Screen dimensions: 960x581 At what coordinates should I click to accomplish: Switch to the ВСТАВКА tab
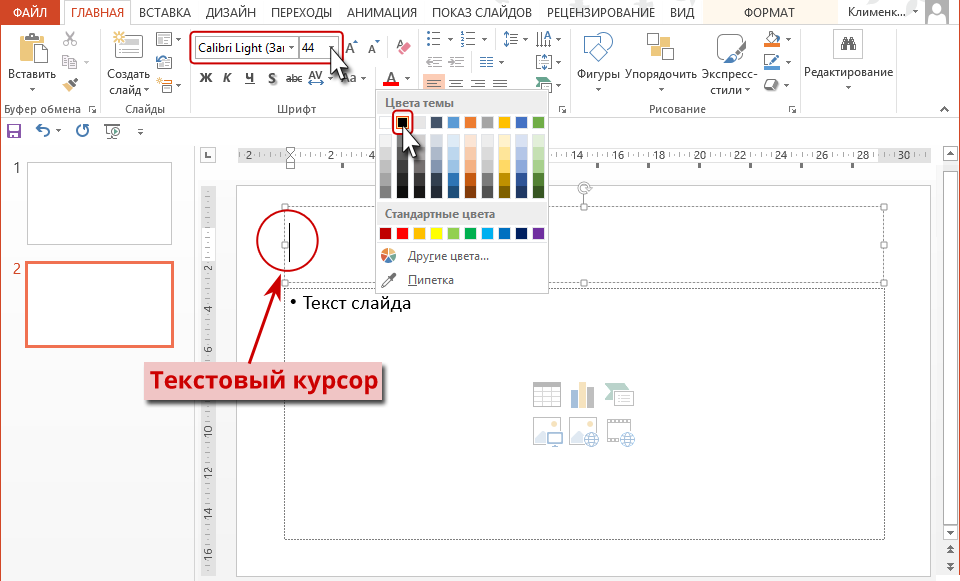(x=165, y=12)
